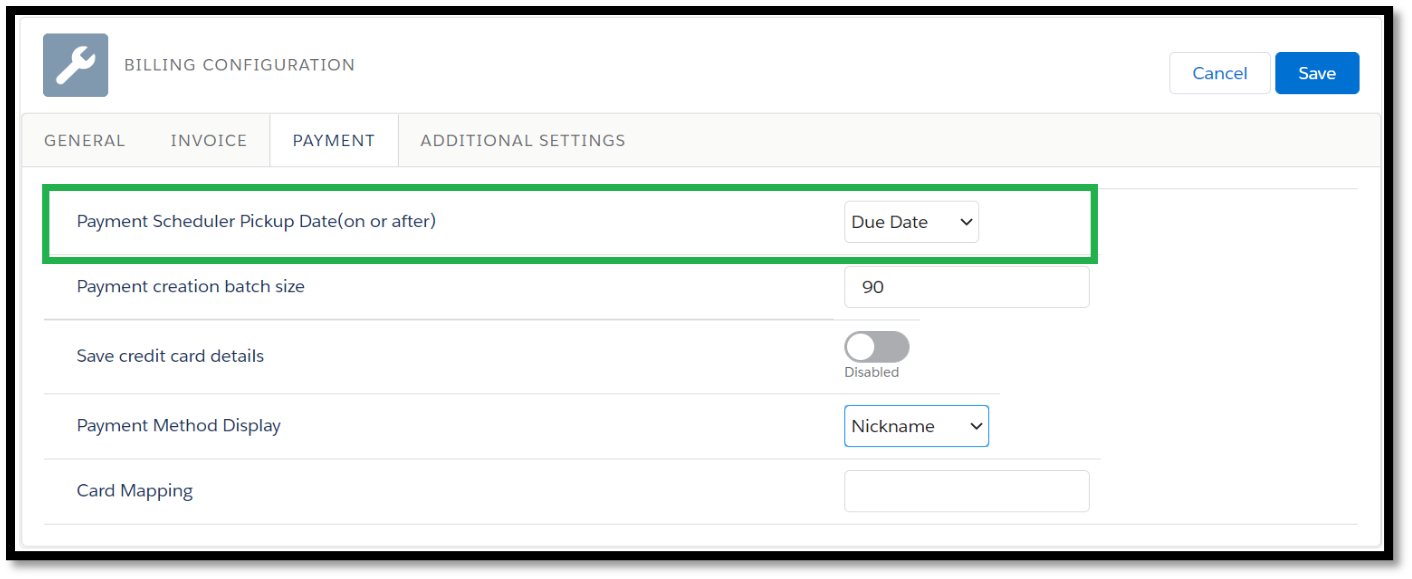Open the Invoice tab
The height and width of the screenshot is (579, 1412).
pyautogui.click(x=209, y=140)
